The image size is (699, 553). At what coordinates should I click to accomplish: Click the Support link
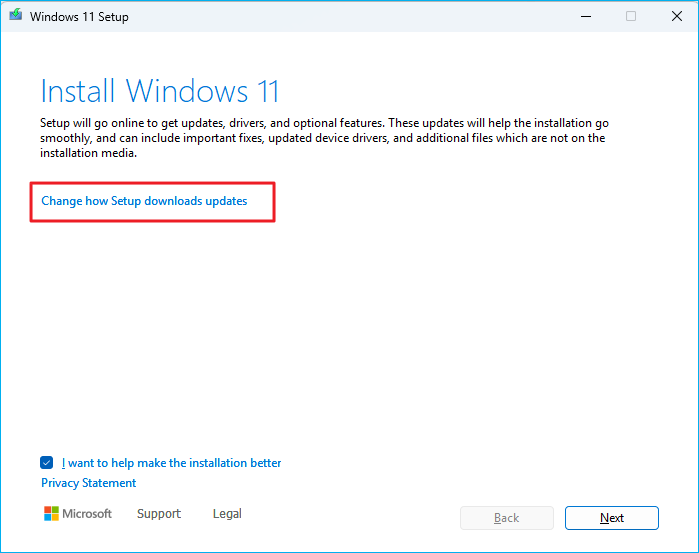click(x=159, y=514)
